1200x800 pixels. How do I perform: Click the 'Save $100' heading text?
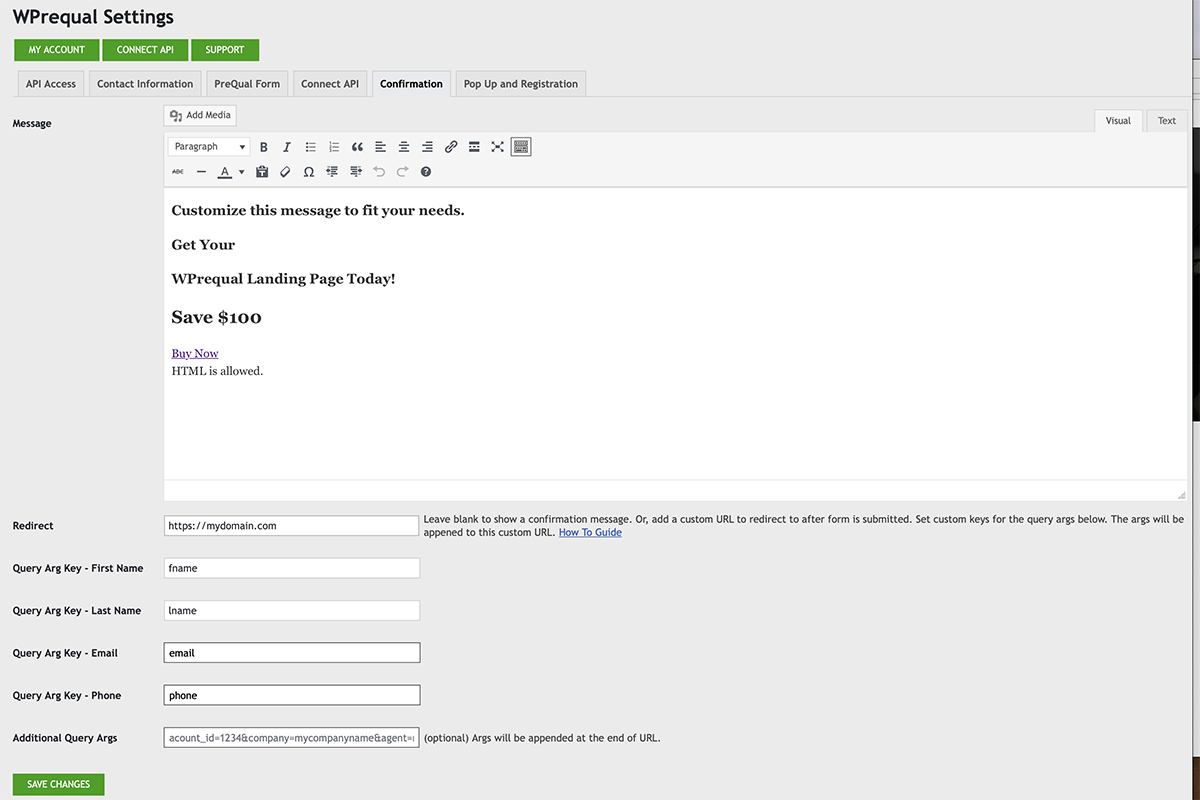217,318
